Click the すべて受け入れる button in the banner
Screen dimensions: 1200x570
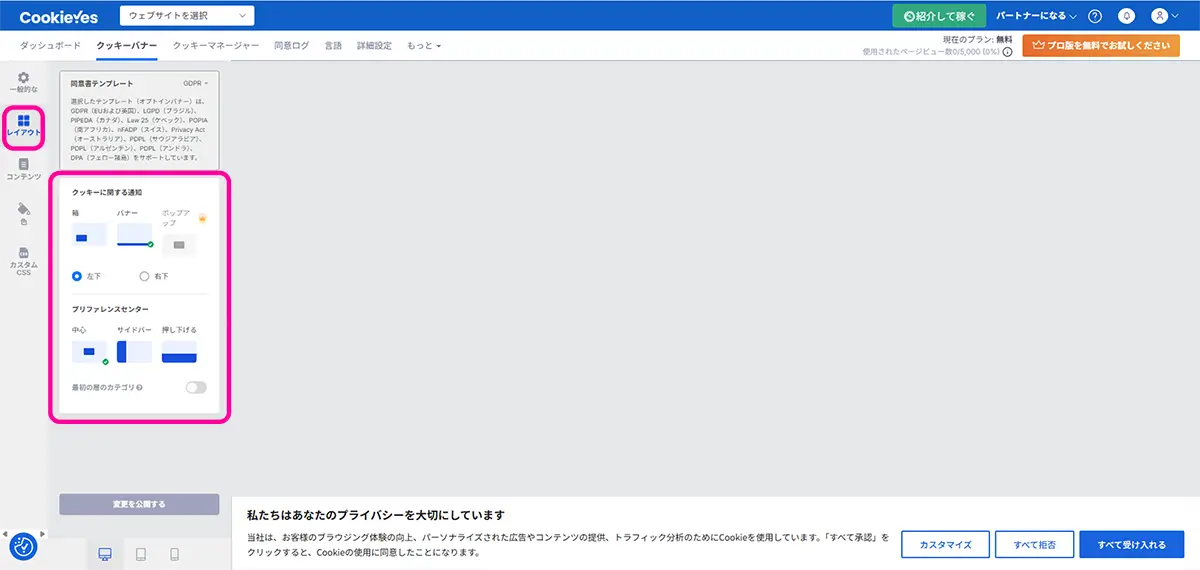click(1132, 544)
